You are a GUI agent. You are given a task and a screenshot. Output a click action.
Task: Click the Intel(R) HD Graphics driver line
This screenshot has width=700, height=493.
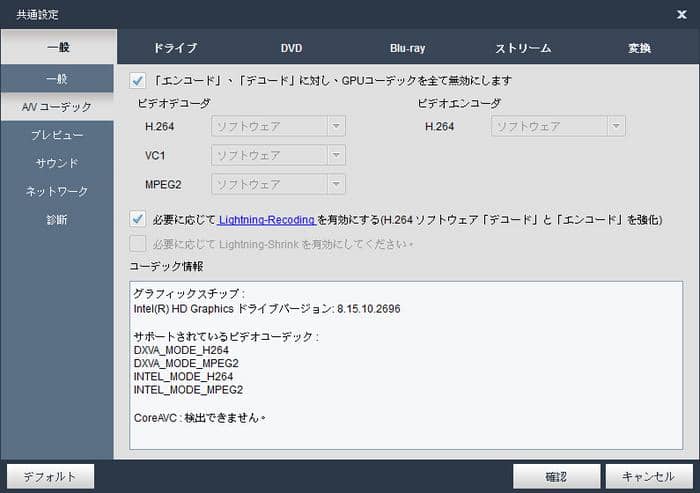click(x=267, y=309)
